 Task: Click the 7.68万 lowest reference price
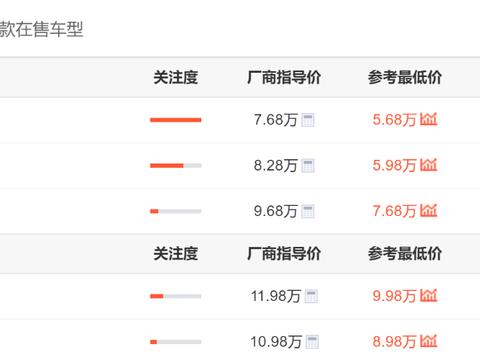click(395, 211)
